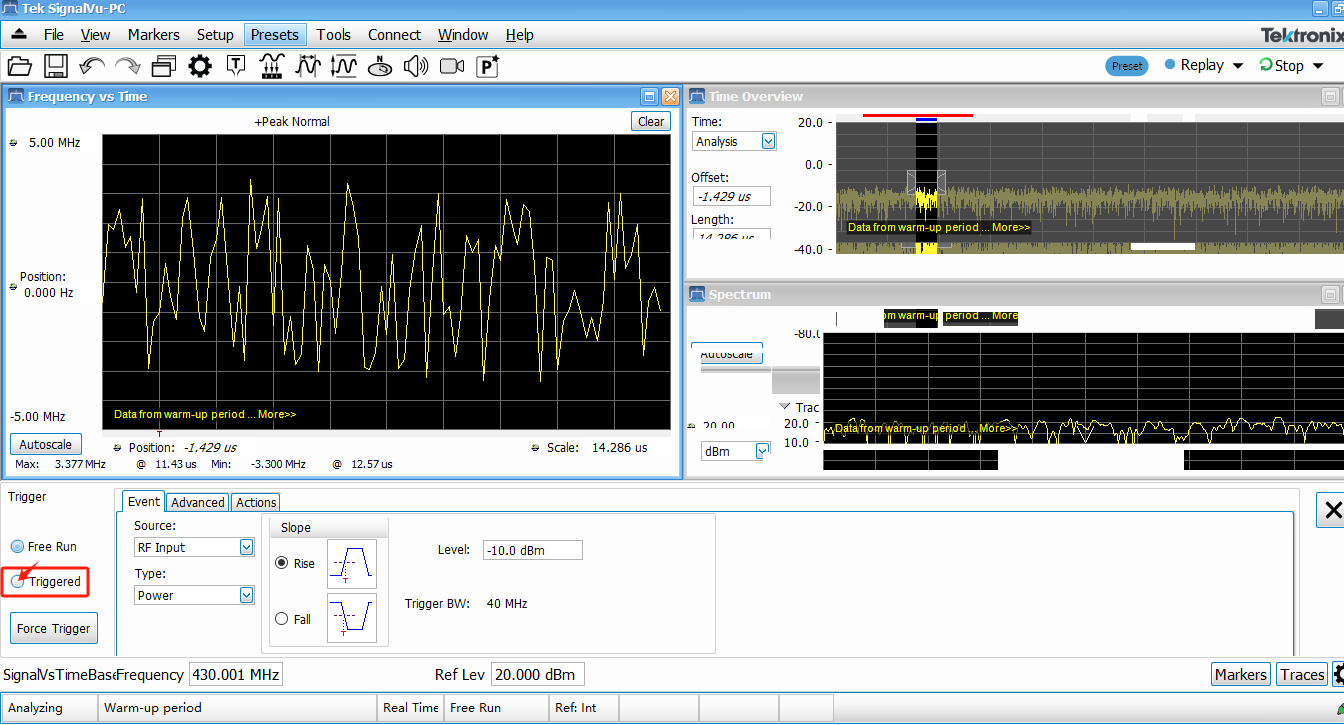Click the gear icon beside Traces button
The width and height of the screenshot is (1344, 725).
click(x=1339, y=674)
